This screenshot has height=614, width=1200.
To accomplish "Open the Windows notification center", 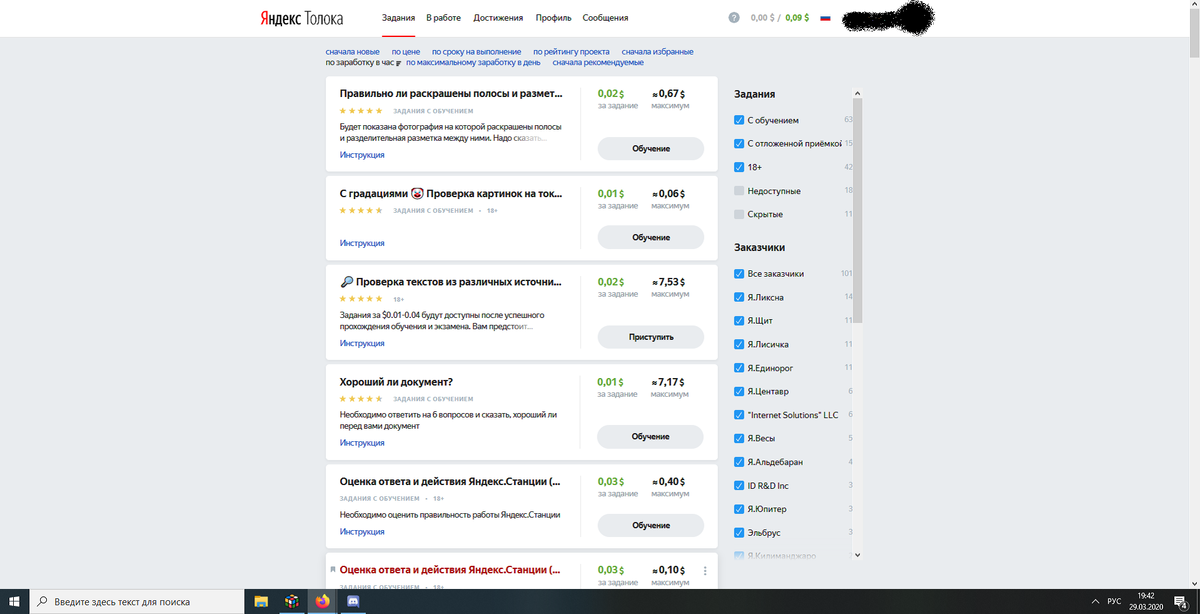I will click(1180, 601).
